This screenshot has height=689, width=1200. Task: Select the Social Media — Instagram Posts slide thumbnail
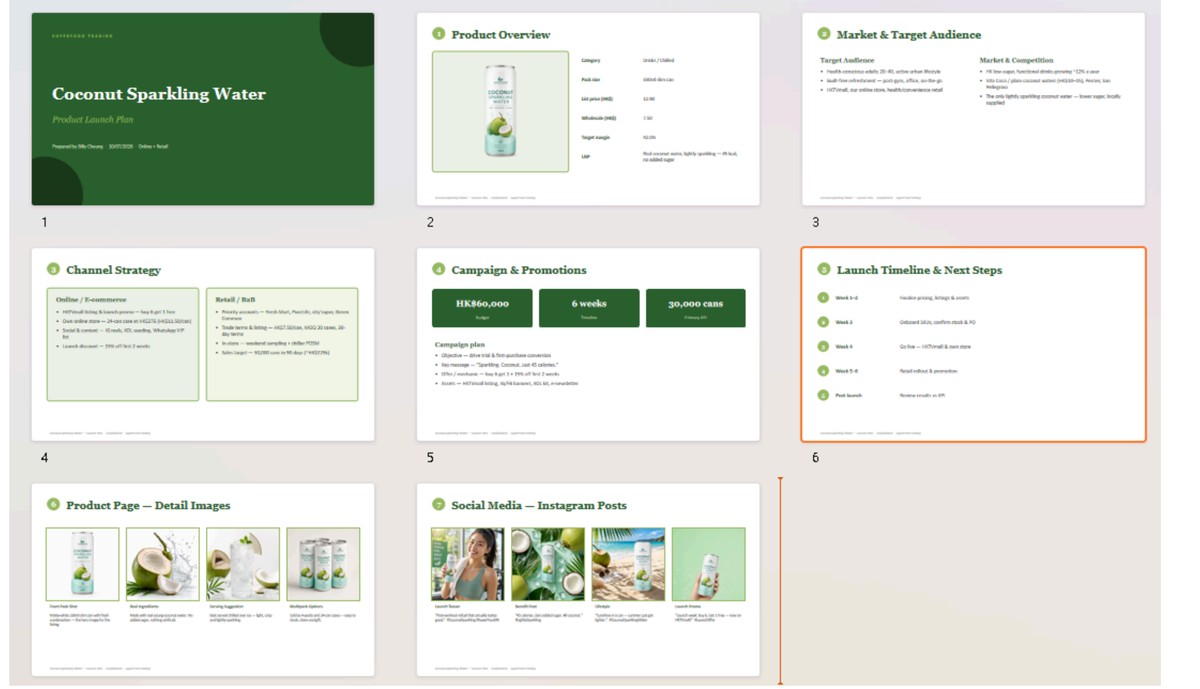[x=588, y=580]
